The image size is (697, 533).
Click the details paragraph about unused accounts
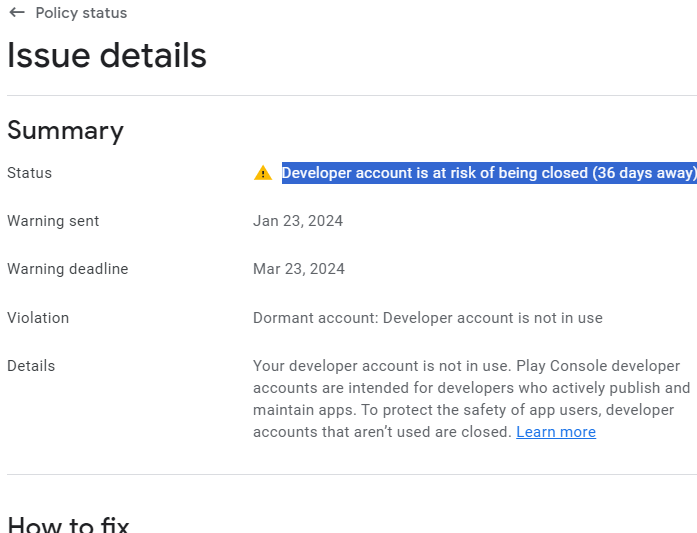point(471,398)
